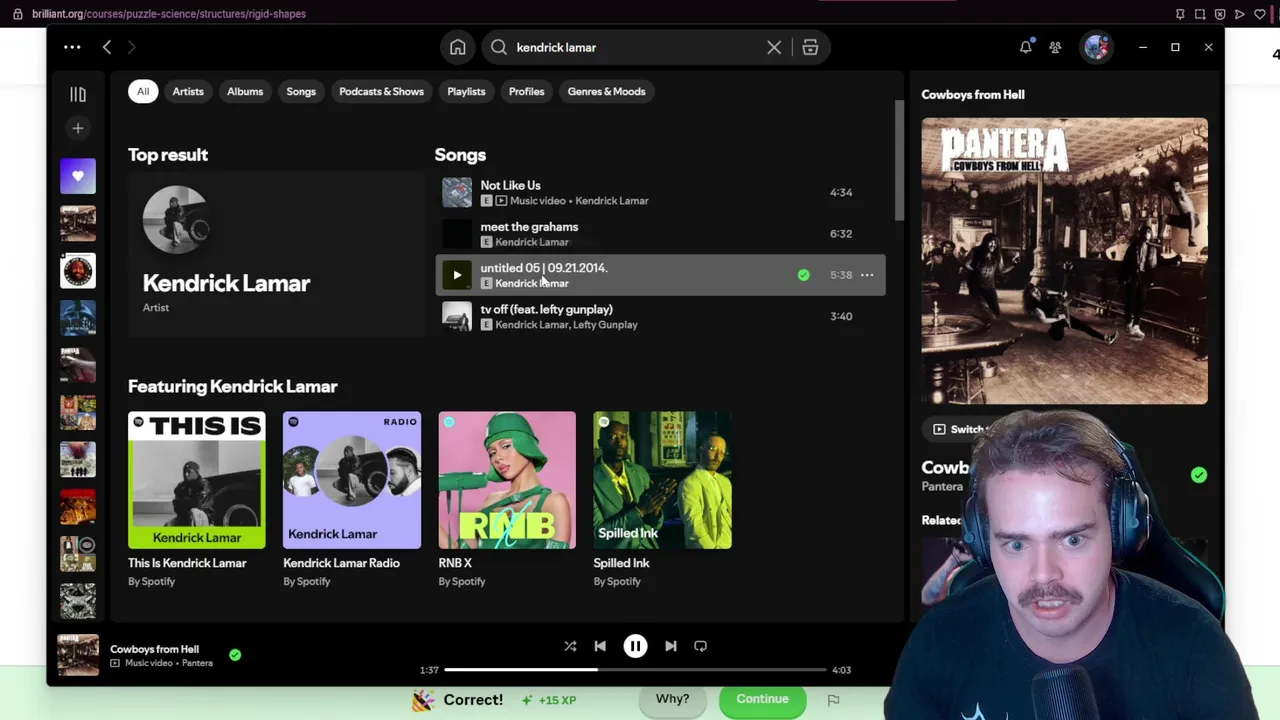Select the Artists filter chip
This screenshot has height=720, width=1280.
[x=188, y=91]
